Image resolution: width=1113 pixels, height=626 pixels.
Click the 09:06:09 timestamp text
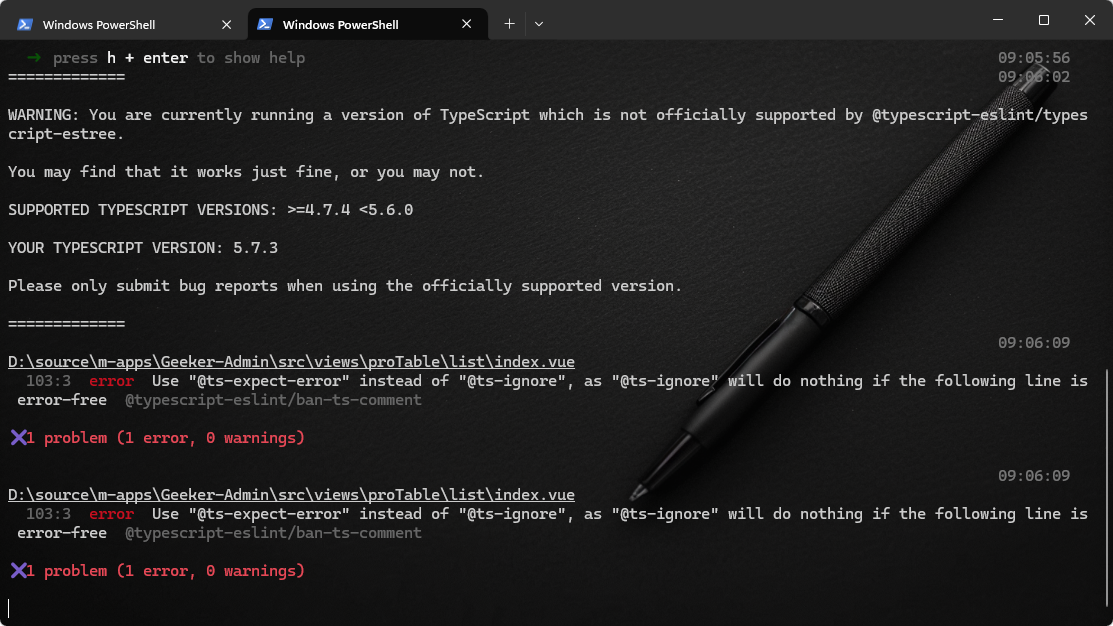coord(1032,341)
